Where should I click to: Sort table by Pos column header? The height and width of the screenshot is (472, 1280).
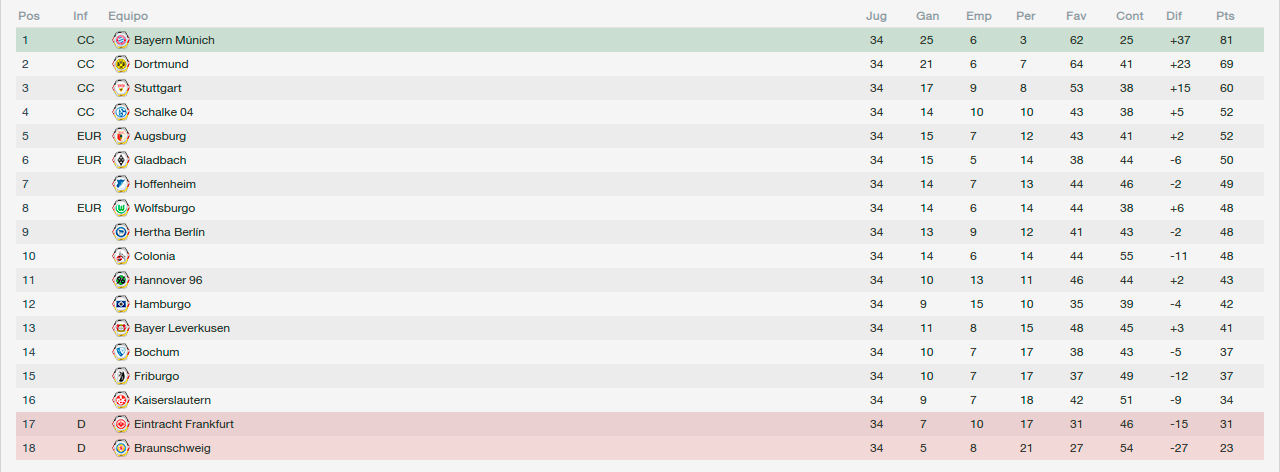pyautogui.click(x=28, y=16)
